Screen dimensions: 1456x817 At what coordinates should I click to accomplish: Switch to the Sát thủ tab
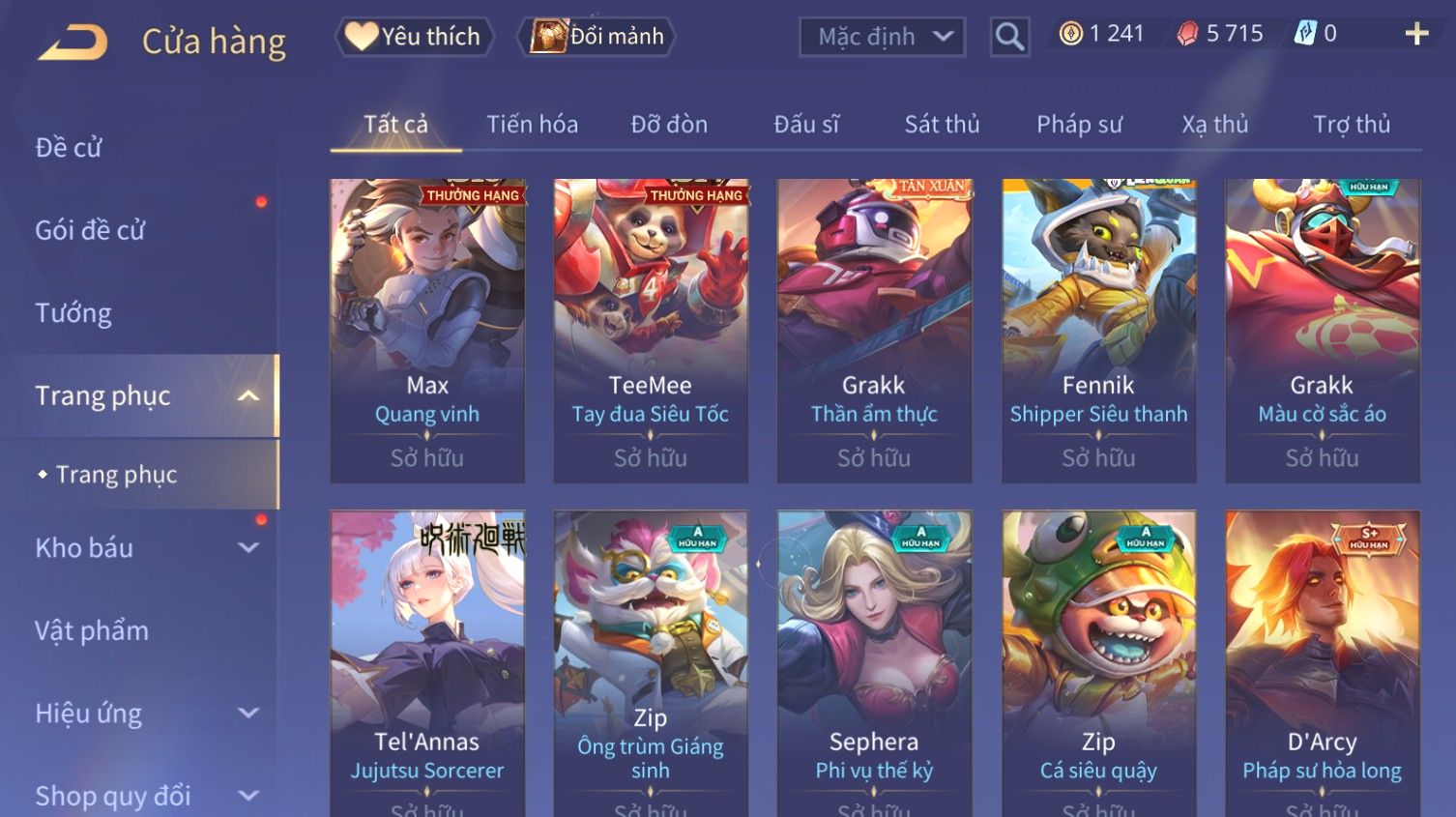(942, 124)
